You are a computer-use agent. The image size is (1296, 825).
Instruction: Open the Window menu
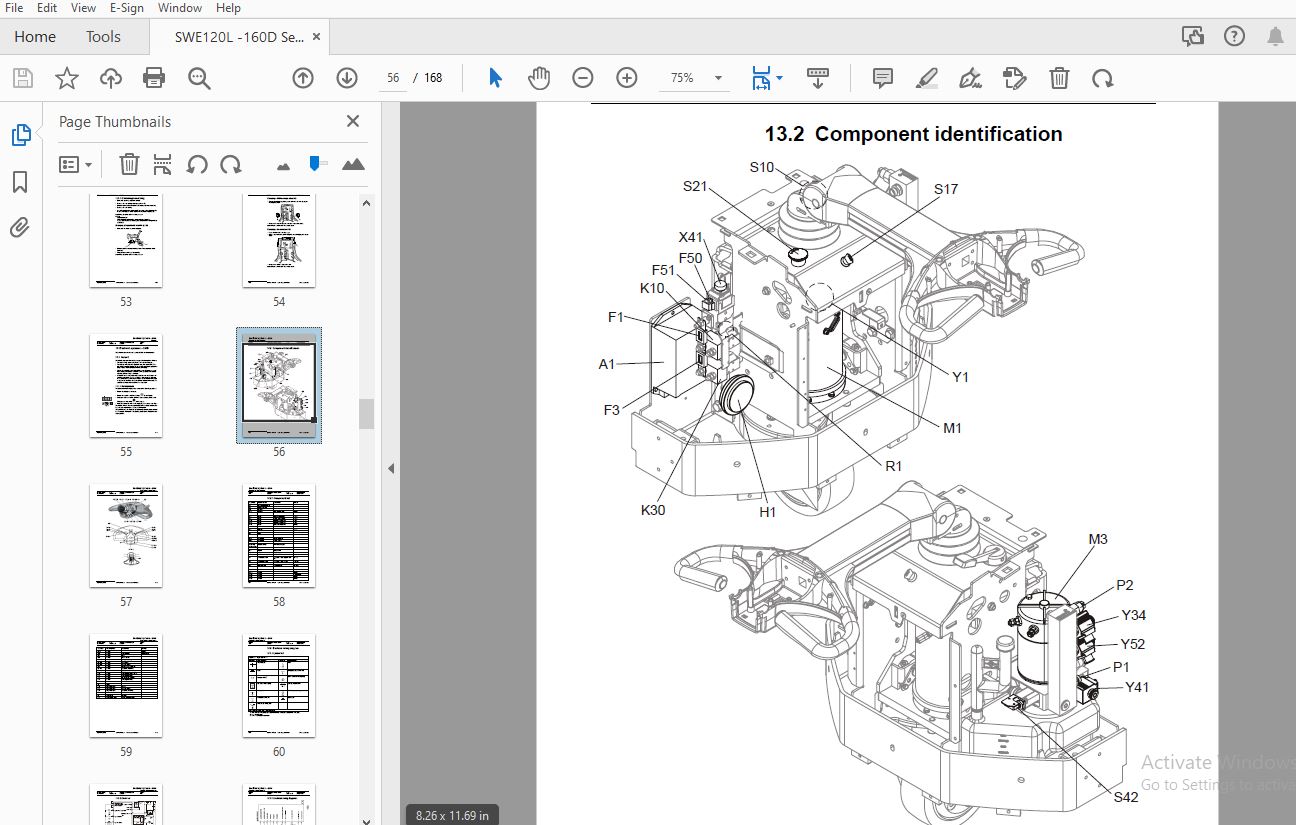point(180,8)
